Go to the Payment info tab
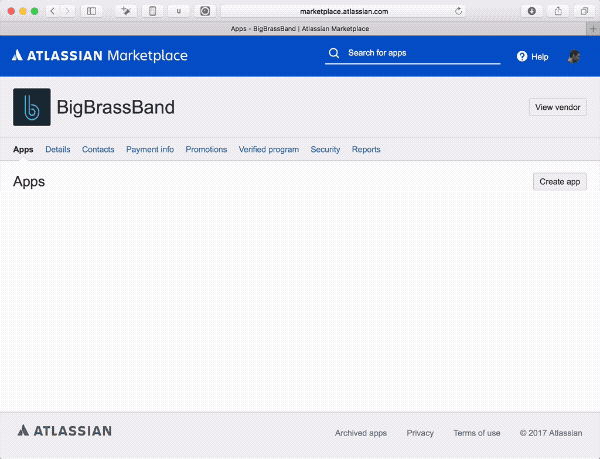The width and height of the screenshot is (600, 459). pos(150,150)
